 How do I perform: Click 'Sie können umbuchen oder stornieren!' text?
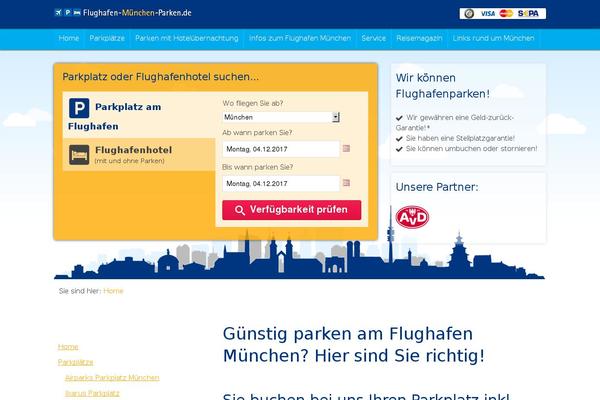[x=471, y=149]
